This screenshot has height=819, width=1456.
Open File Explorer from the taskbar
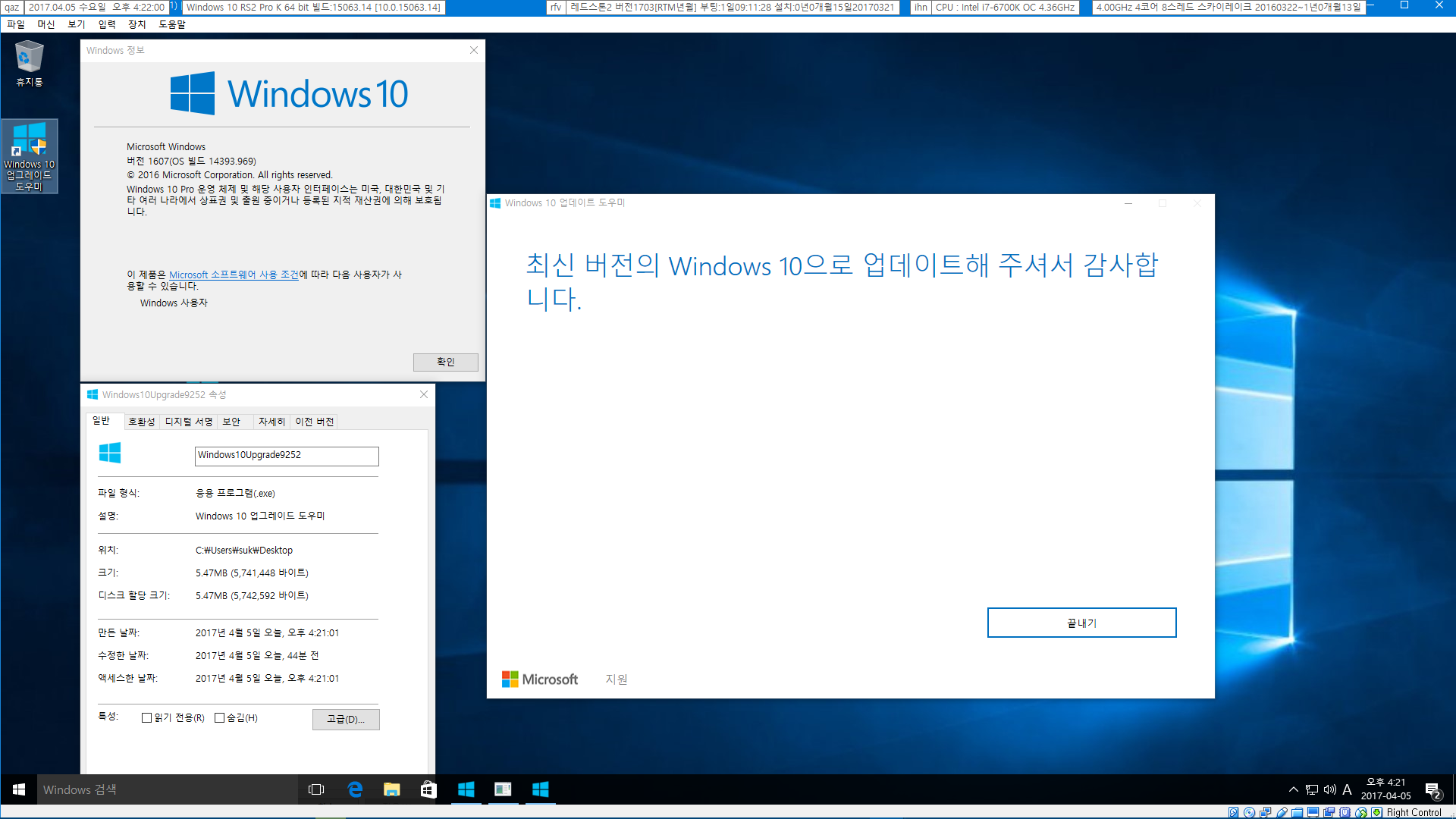(x=391, y=789)
